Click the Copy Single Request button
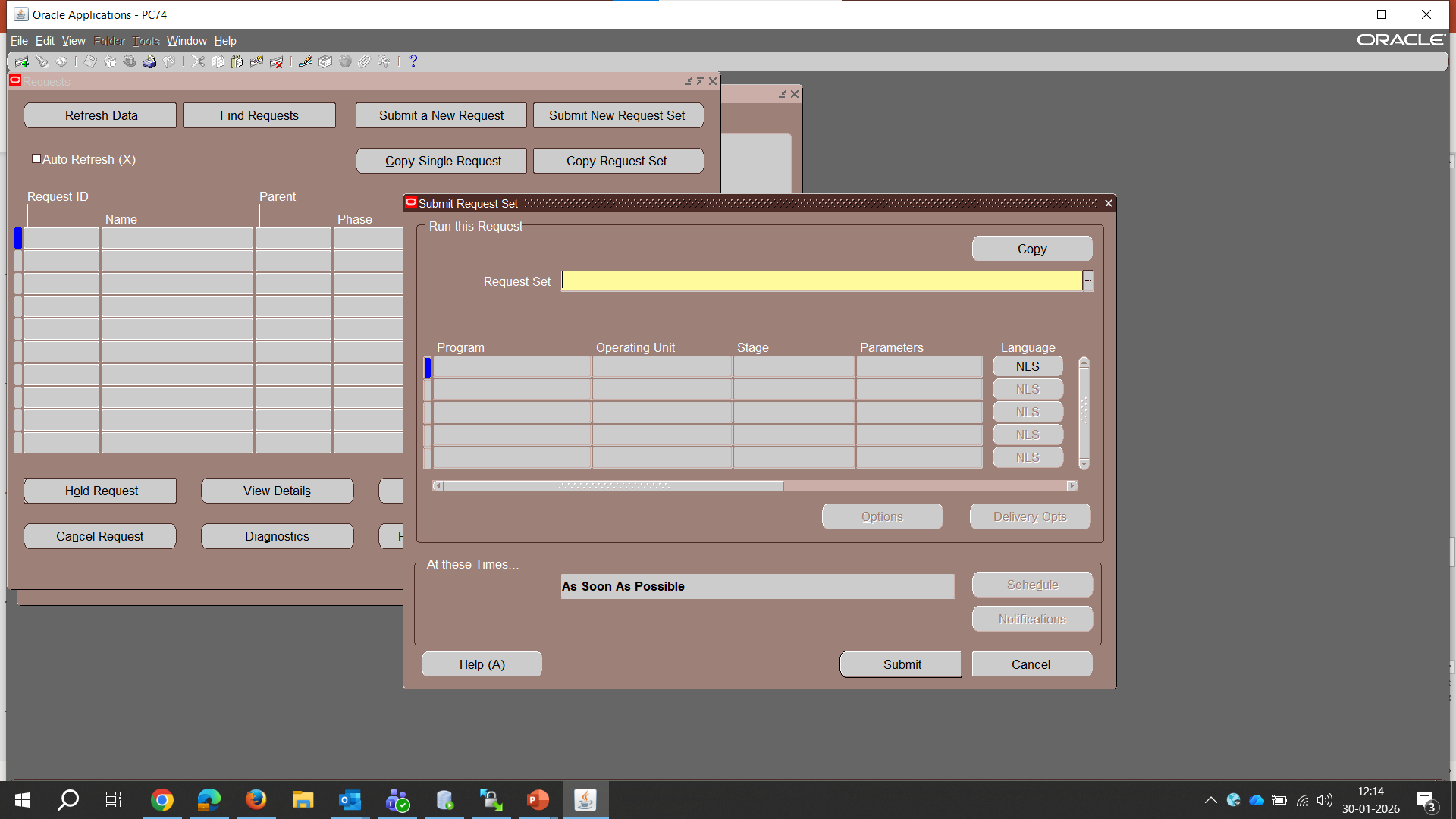Viewport: 1456px width, 819px height. (441, 161)
